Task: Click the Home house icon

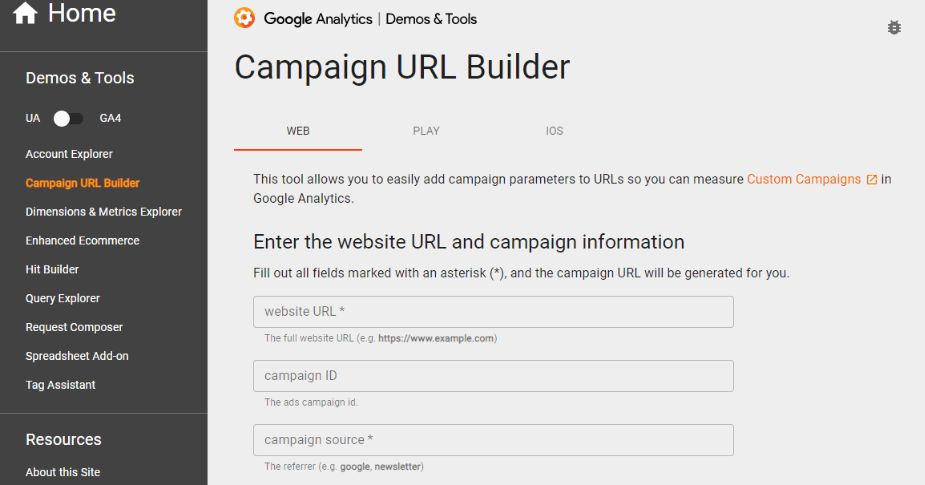Action: 25,14
